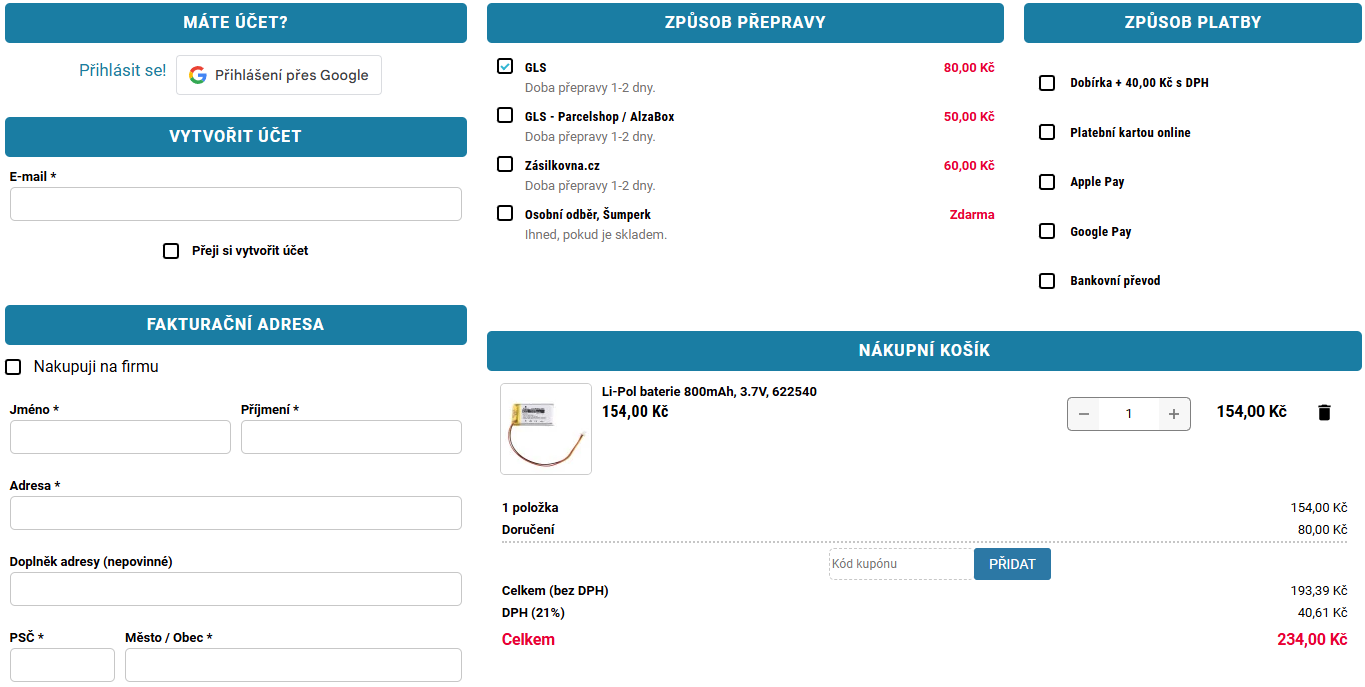Choose Bankovní převod payment option

pos(1047,281)
